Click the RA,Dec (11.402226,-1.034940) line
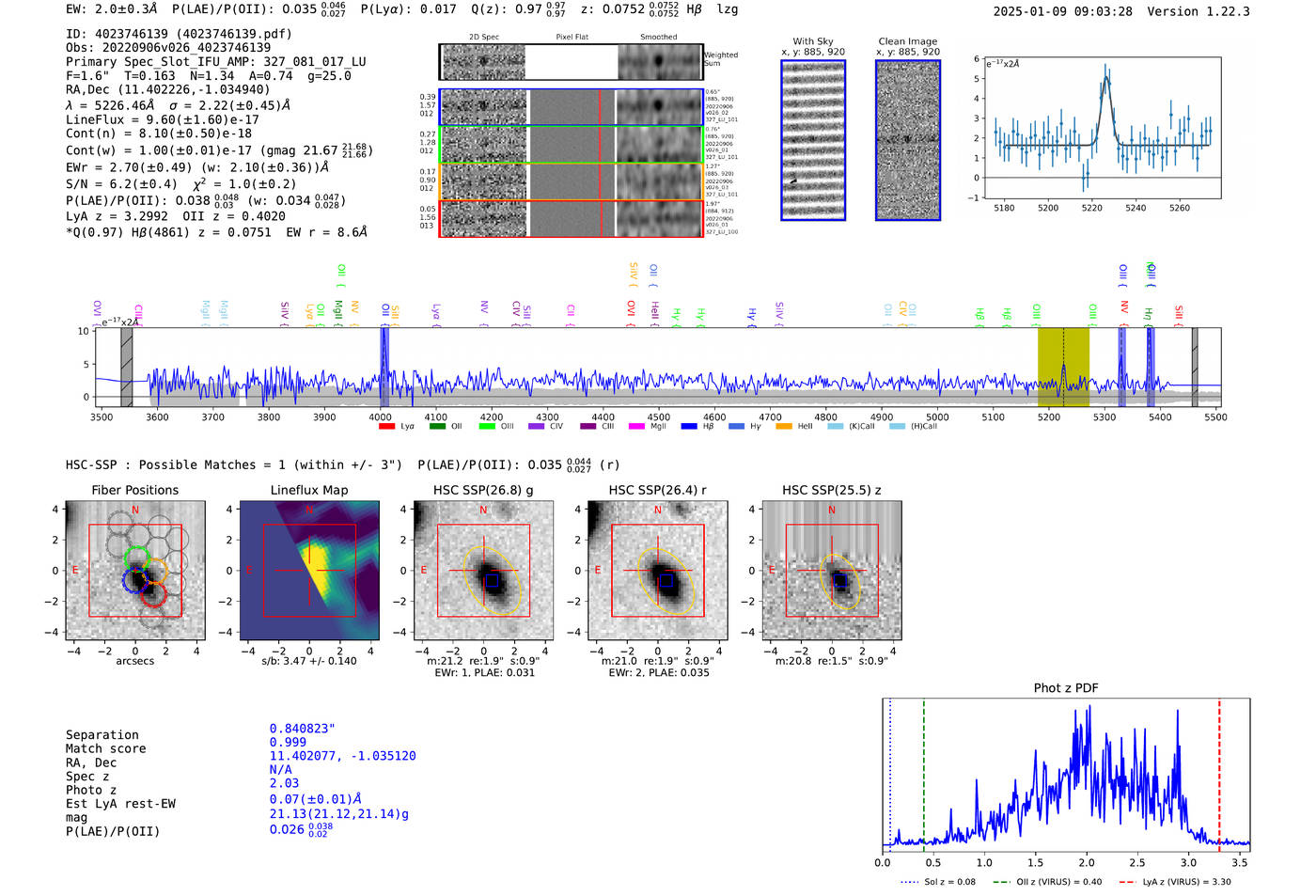The height and width of the screenshot is (896, 1316). pos(168,90)
